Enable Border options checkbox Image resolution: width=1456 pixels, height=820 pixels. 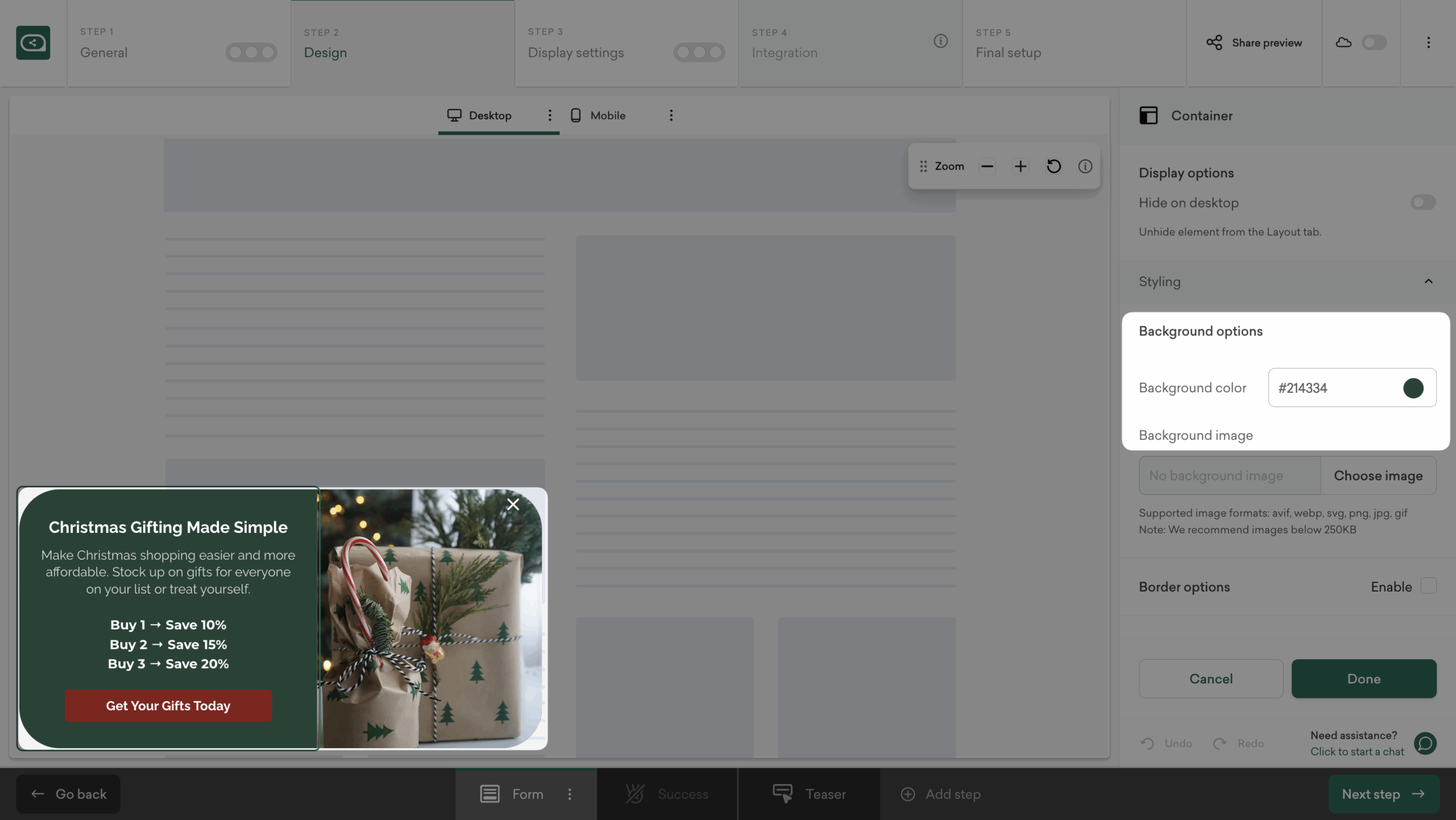coord(1428,586)
